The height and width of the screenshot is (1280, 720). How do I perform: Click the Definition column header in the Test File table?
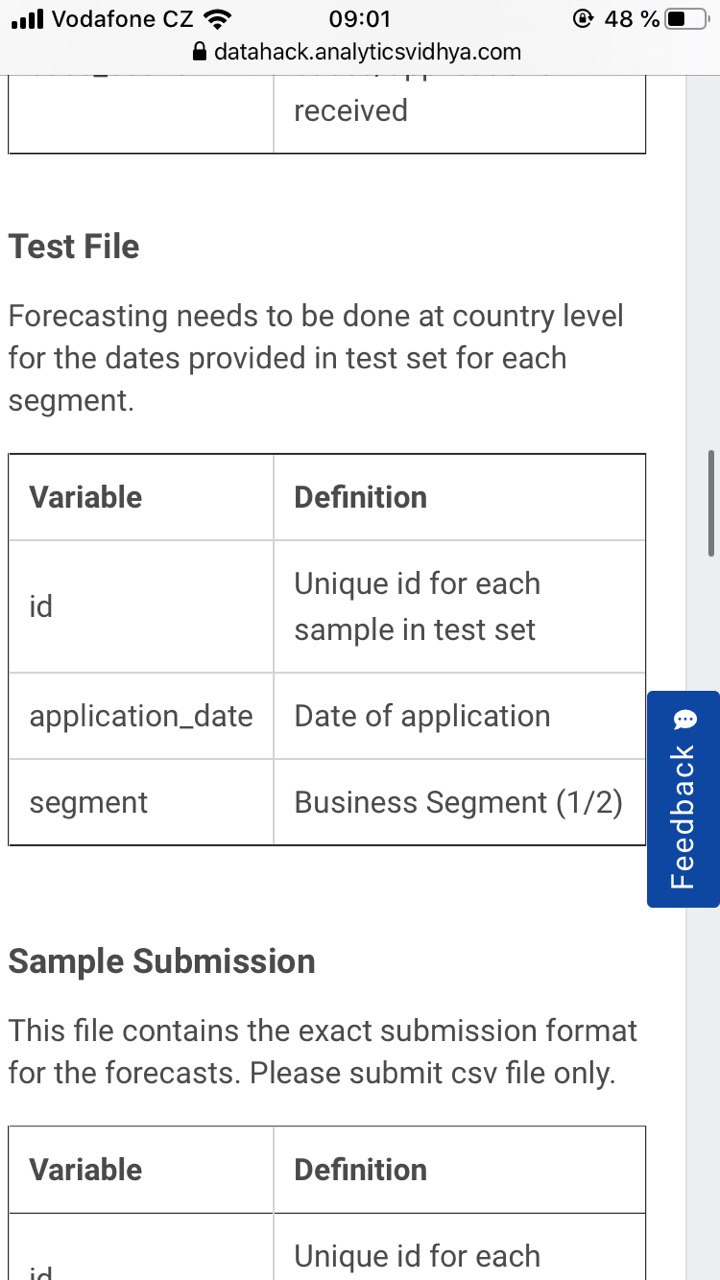pos(459,497)
